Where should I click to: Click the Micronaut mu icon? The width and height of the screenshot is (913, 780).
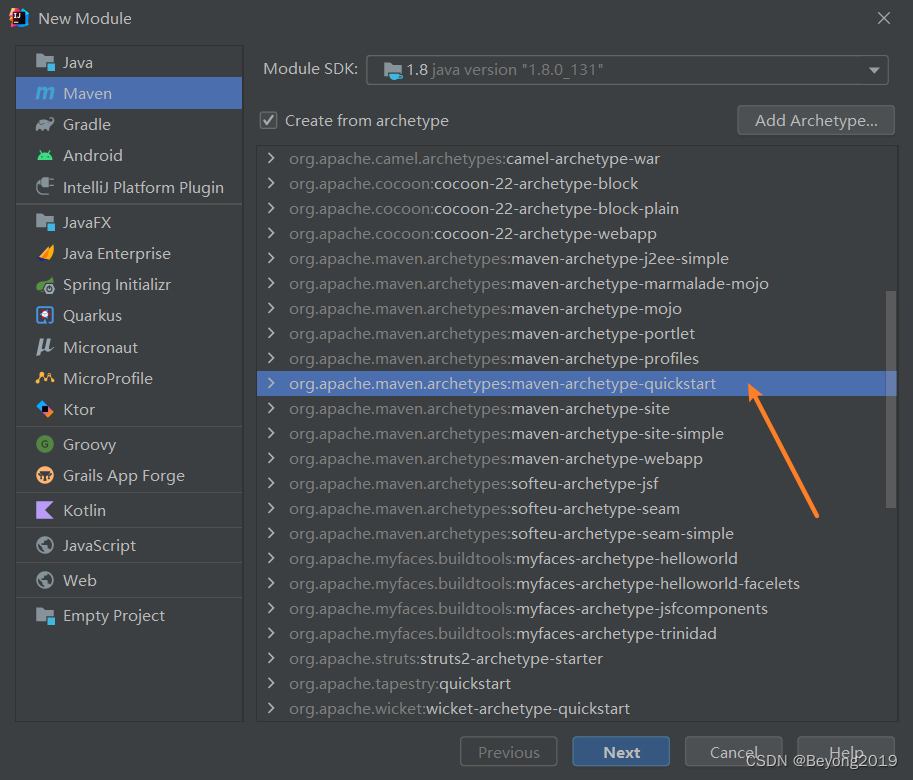point(45,347)
